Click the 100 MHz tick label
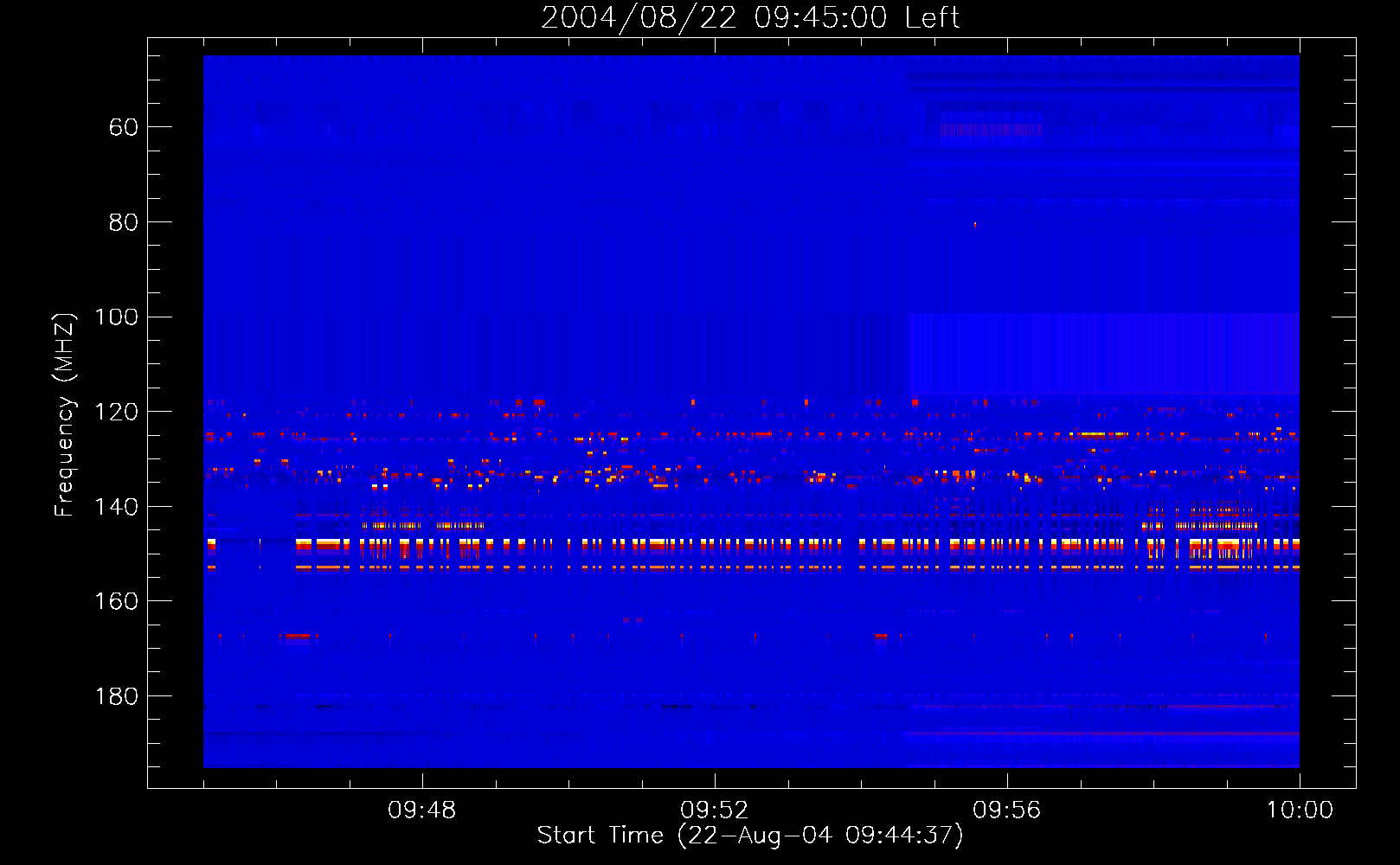This screenshot has width=1400, height=865. pyautogui.click(x=117, y=317)
